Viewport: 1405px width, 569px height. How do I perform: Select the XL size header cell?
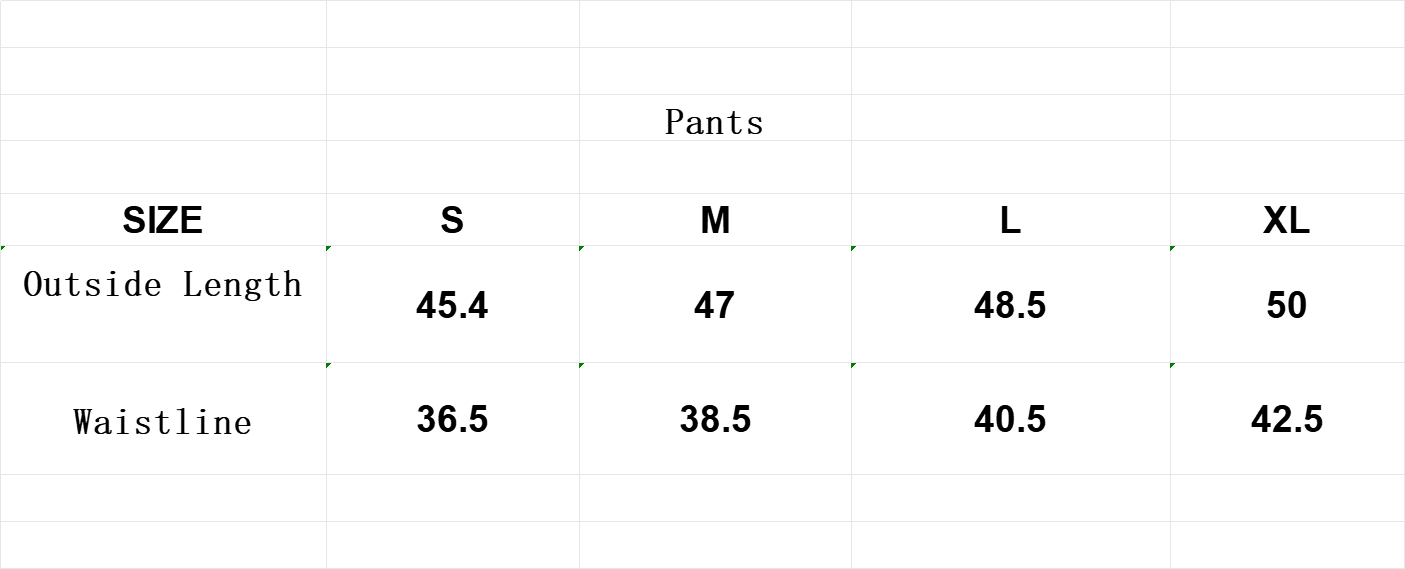coord(1287,219)
